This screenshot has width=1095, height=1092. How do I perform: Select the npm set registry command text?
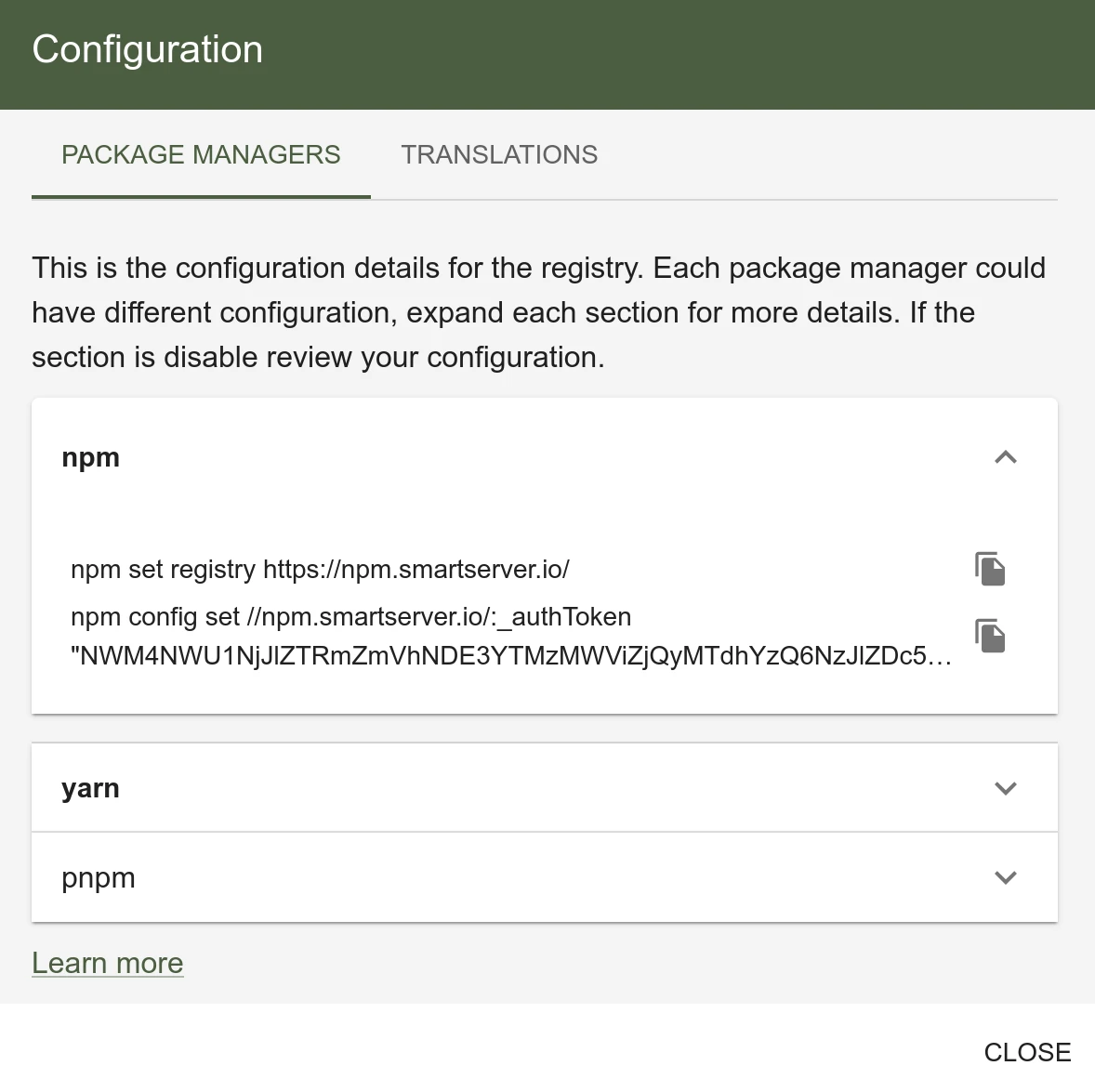[x=321, y=569]
